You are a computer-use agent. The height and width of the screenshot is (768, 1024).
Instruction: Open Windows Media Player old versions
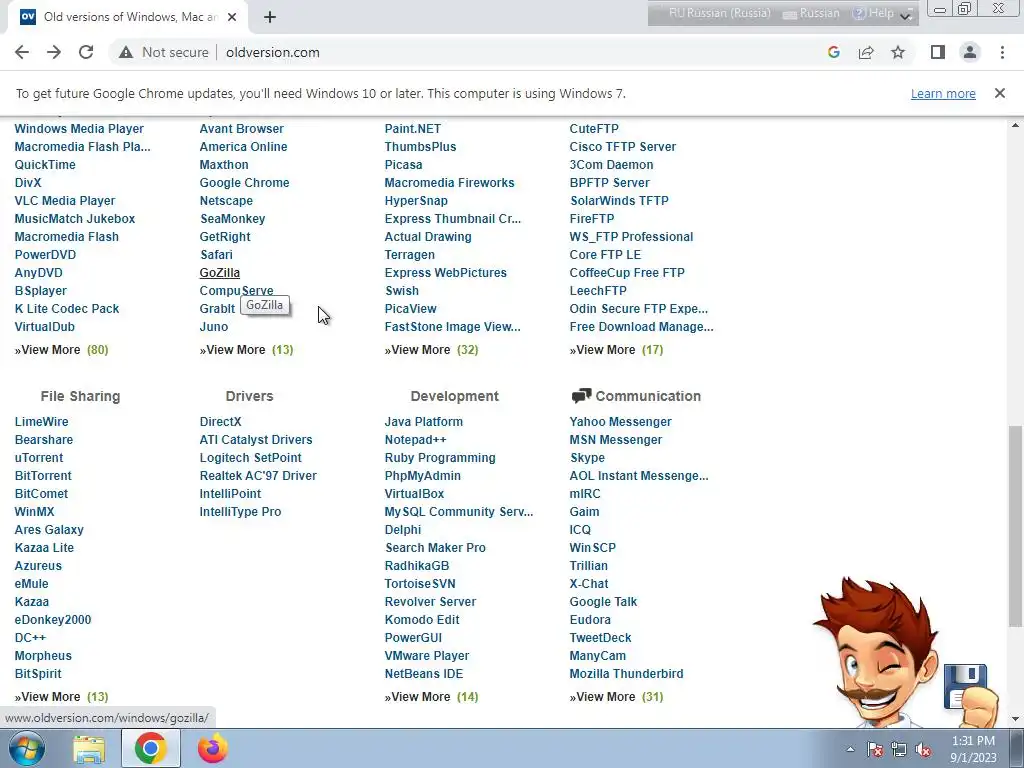point(79,129)
